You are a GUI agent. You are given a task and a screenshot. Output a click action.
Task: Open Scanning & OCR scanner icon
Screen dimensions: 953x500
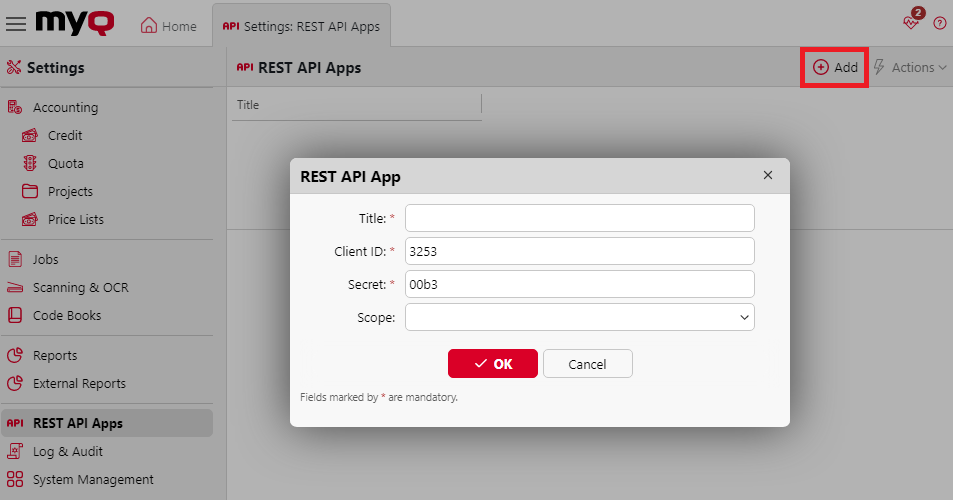tap(15, 287)
